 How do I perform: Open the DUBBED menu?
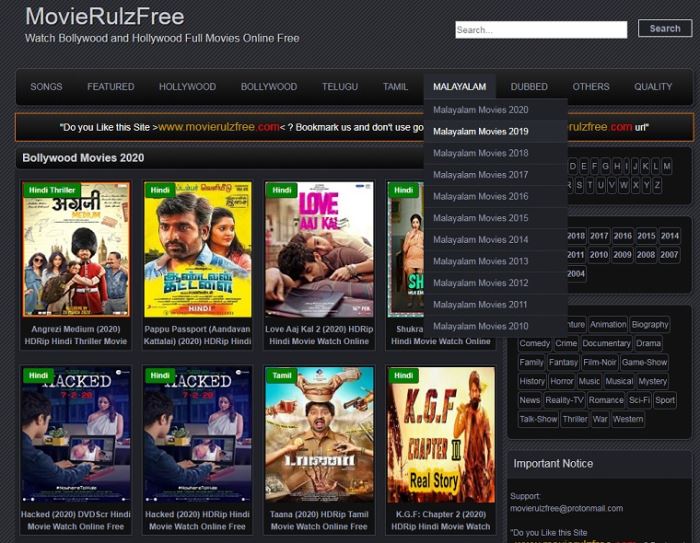click(x=529, y=87)
